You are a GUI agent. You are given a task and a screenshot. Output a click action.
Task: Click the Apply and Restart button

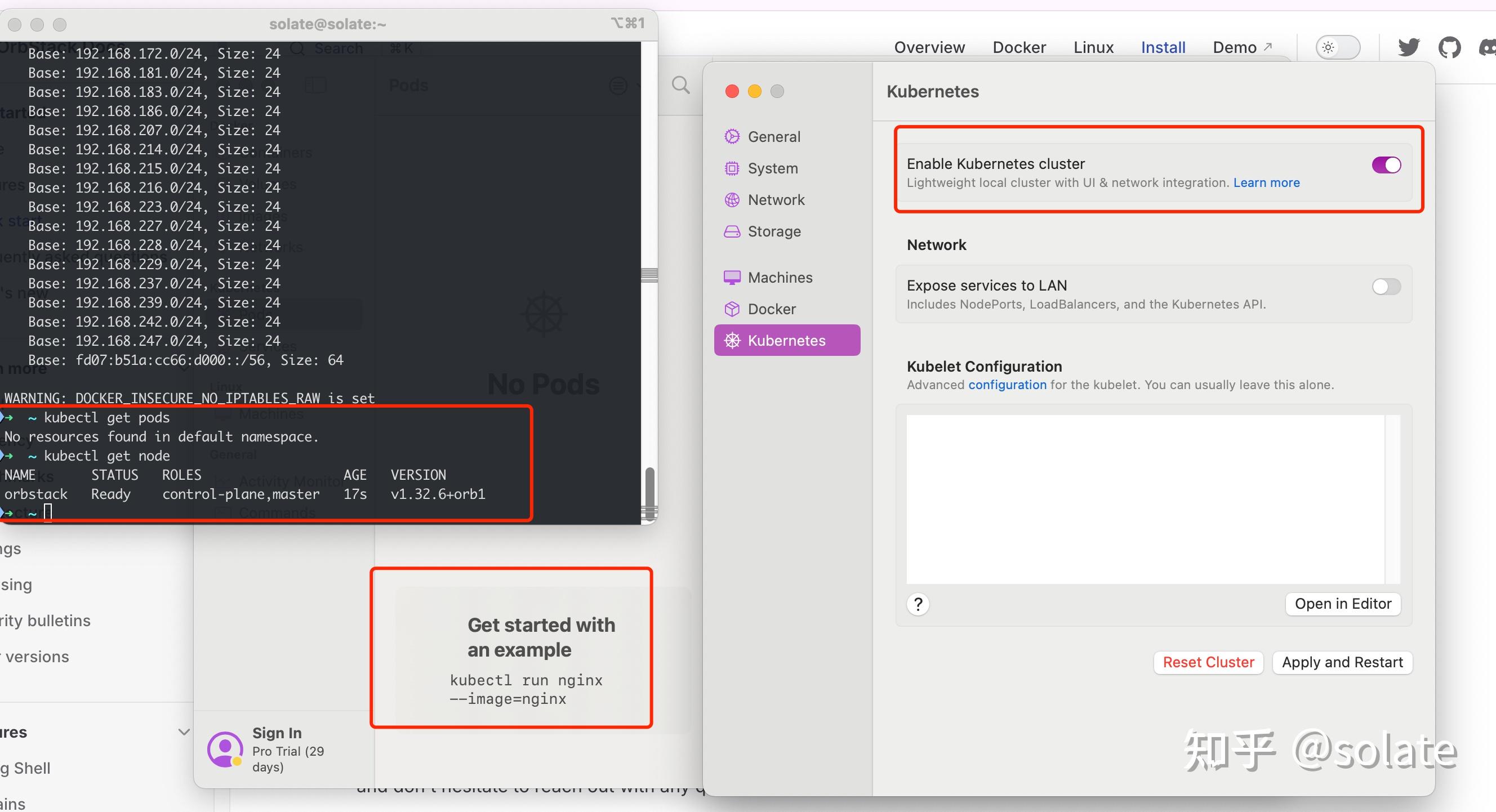(1342, 662)
